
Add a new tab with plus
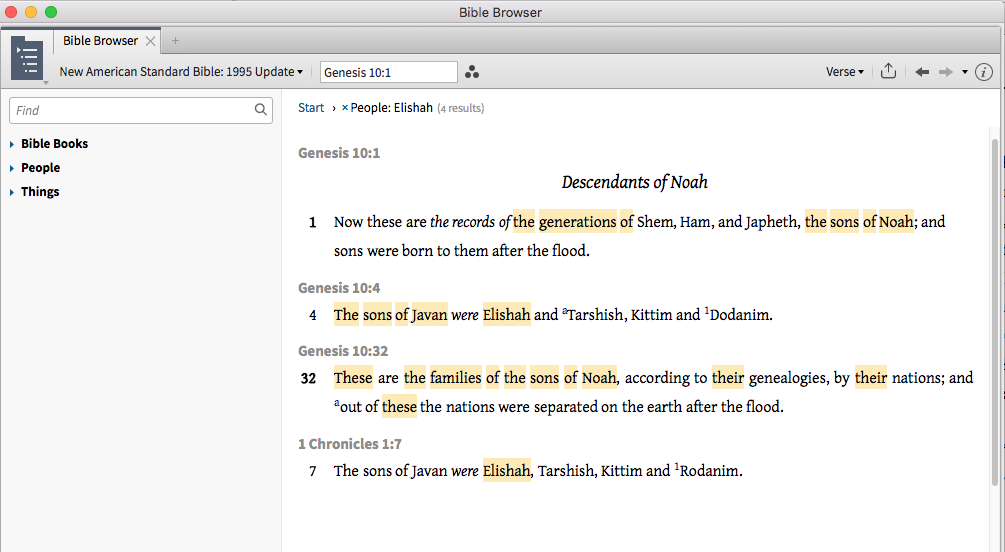pos(176,41)
